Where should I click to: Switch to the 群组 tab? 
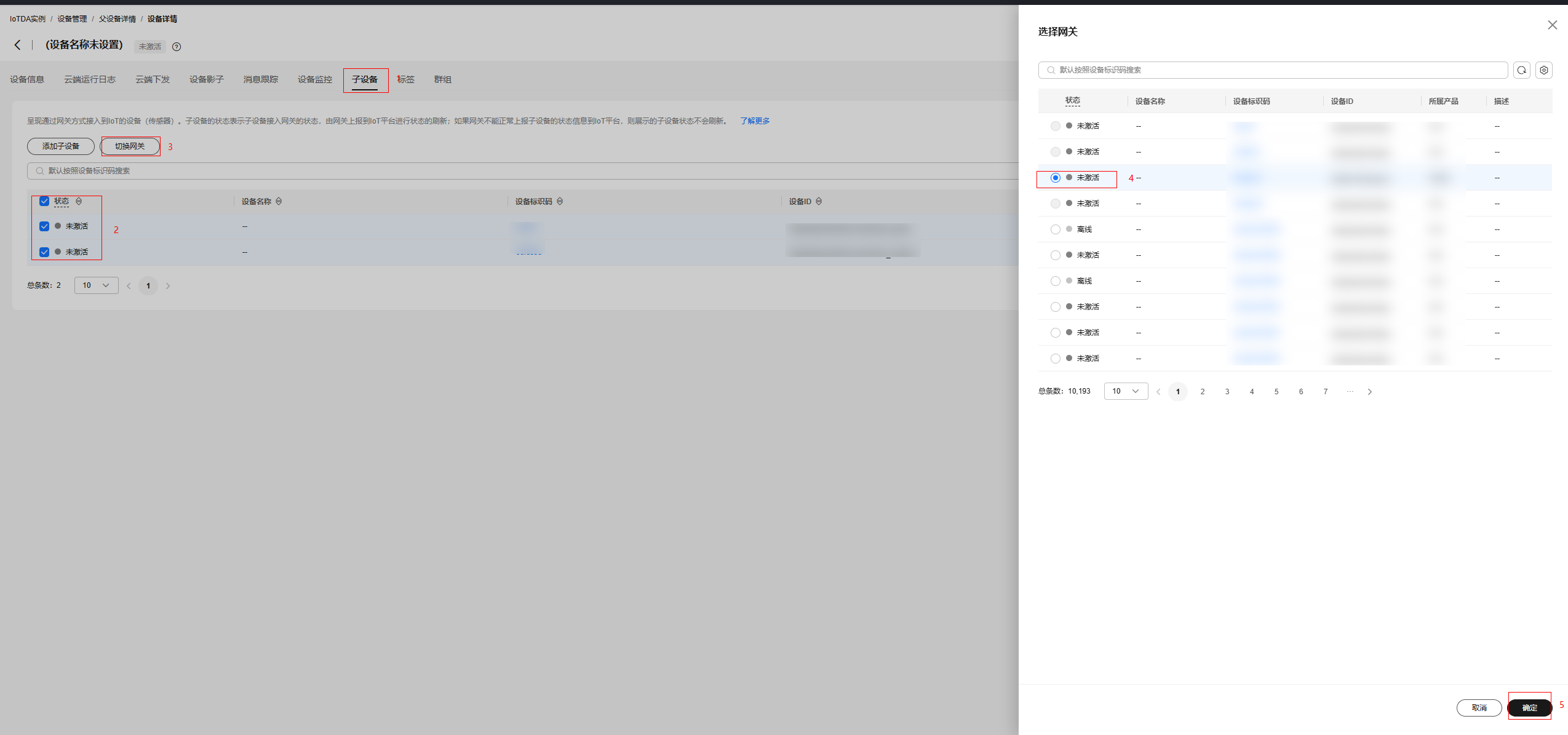443,79
